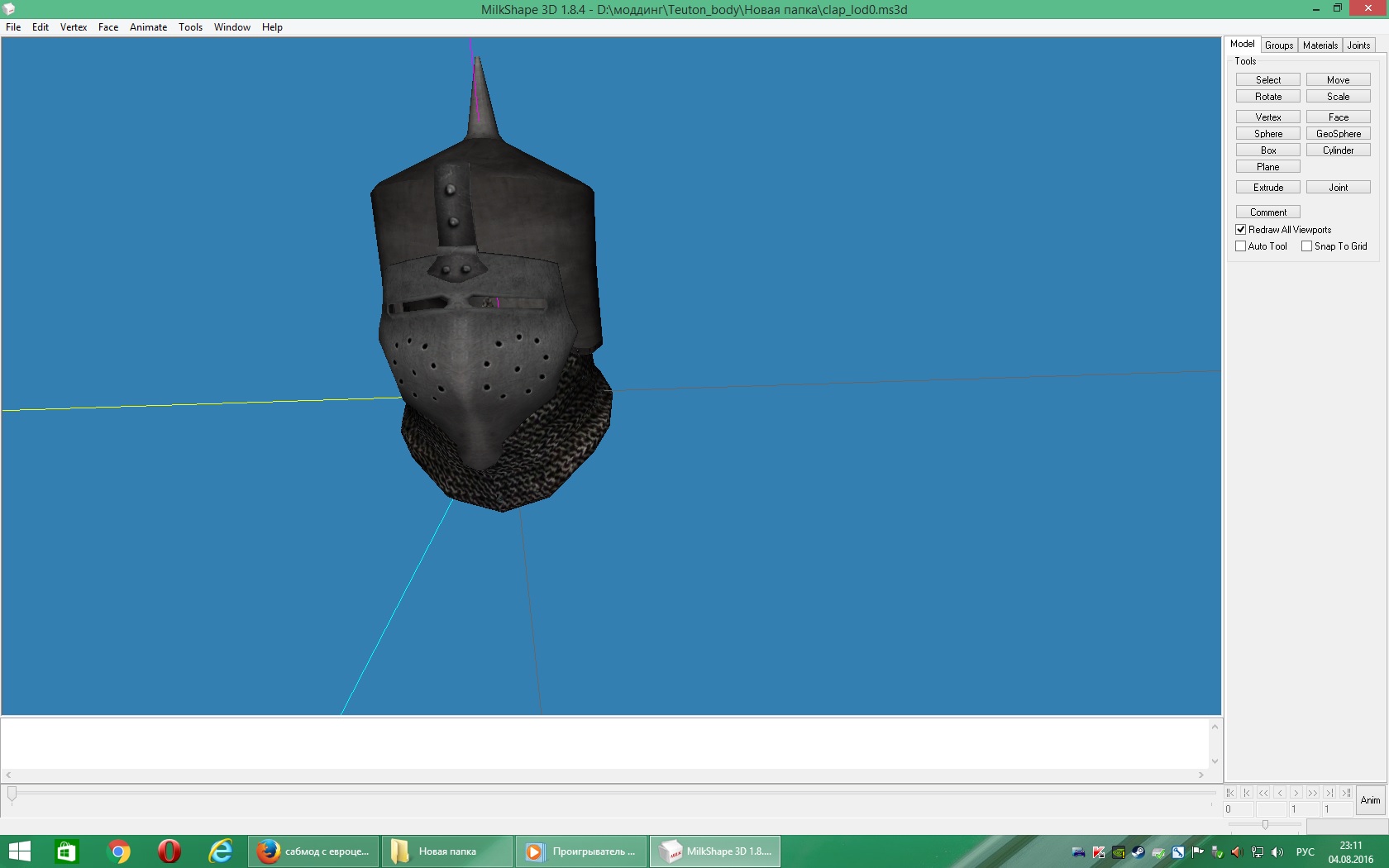The height and width of the screenshot is (868, 1389).
Task: Activate the Extrude tool button
Action: click(x=1268, y=188)
